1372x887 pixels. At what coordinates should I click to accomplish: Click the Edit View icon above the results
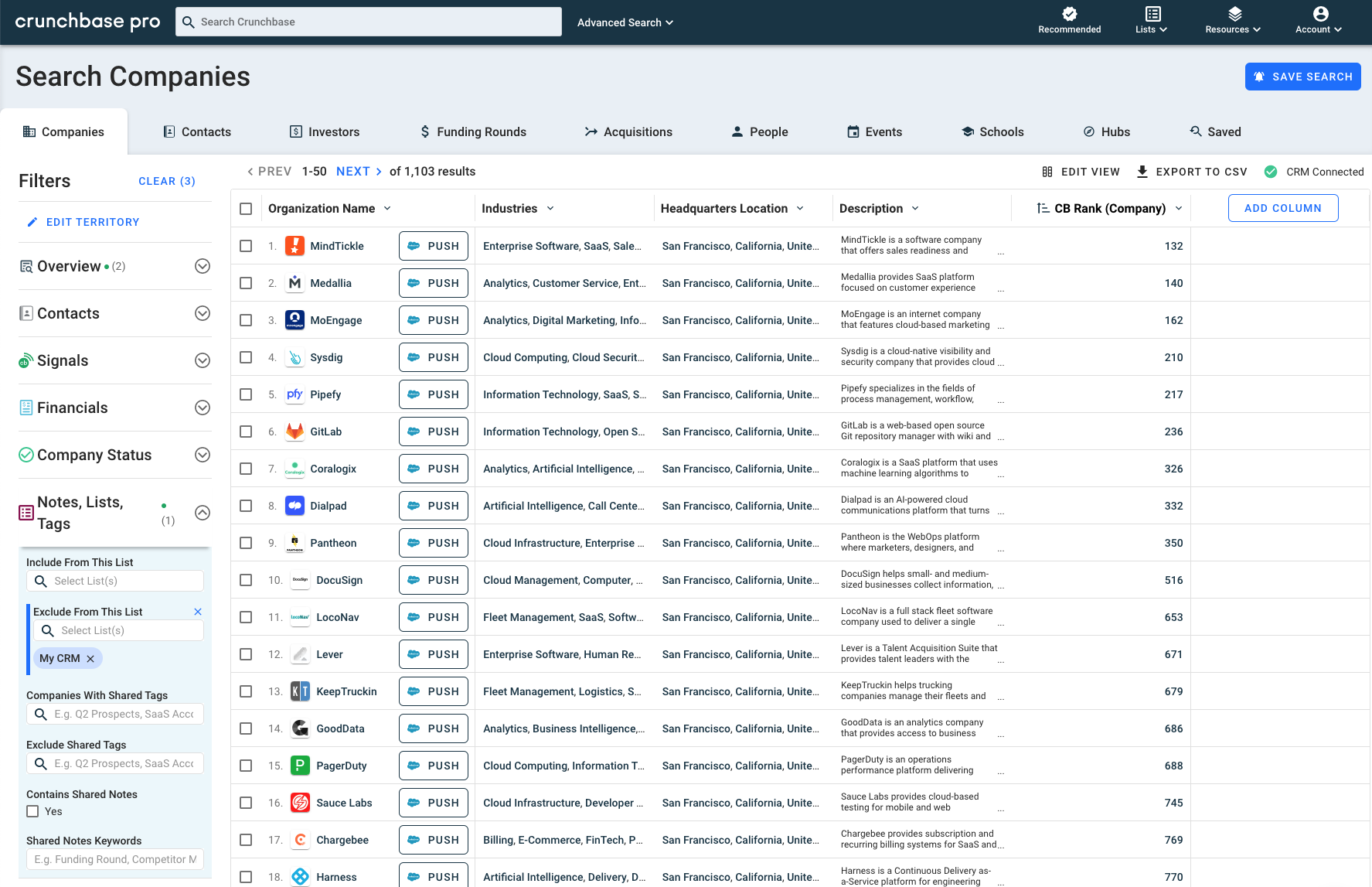point(1048,171)
